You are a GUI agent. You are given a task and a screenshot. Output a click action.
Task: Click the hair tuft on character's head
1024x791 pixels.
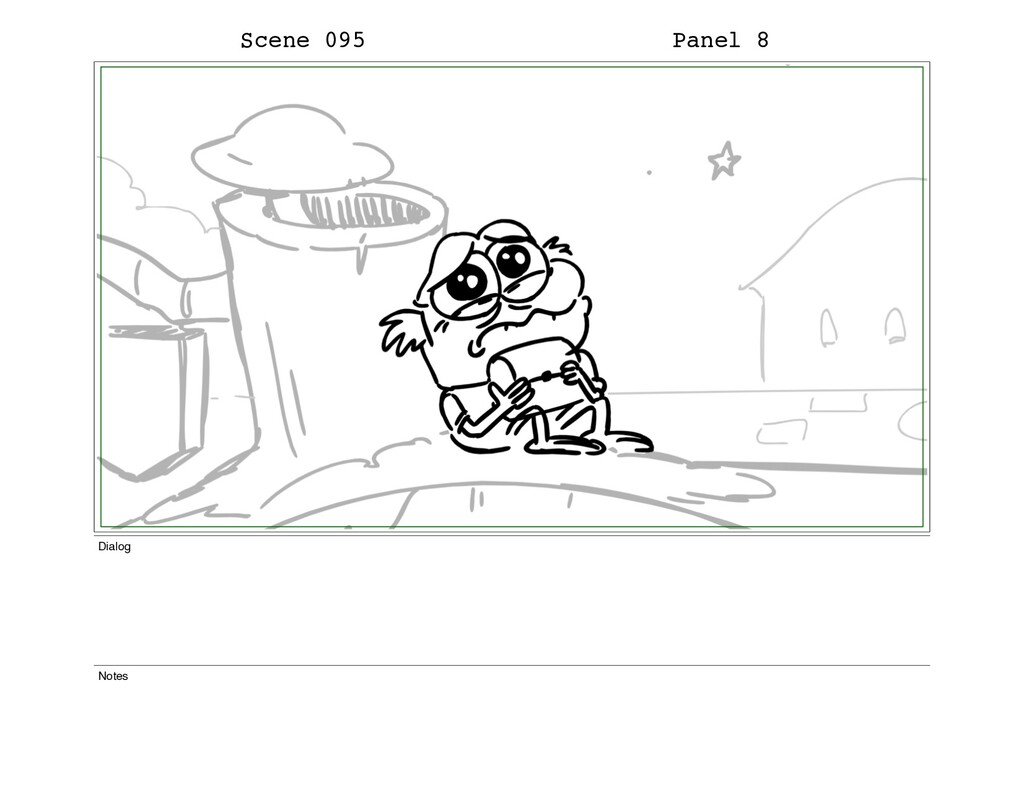click(558, 247)
